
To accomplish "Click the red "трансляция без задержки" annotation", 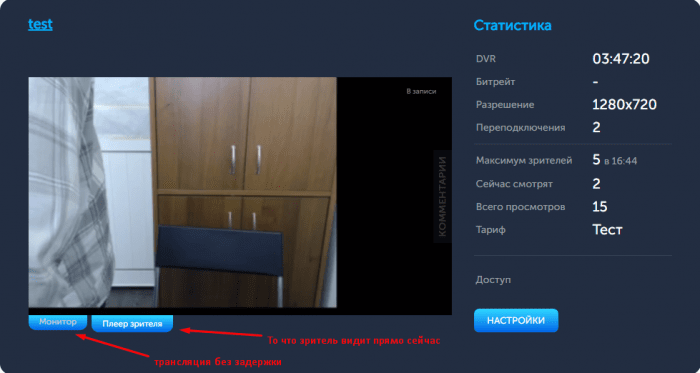I will coord(218,362).
